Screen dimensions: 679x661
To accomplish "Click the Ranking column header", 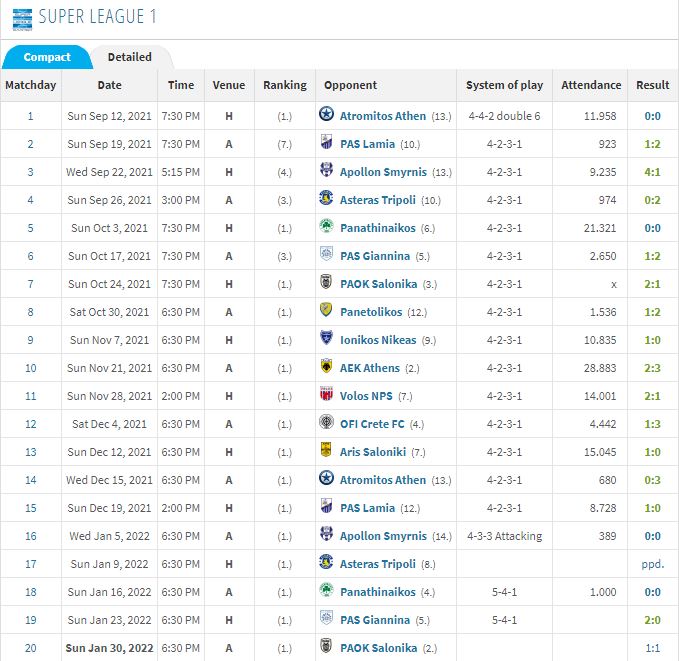I will point(285,85).
